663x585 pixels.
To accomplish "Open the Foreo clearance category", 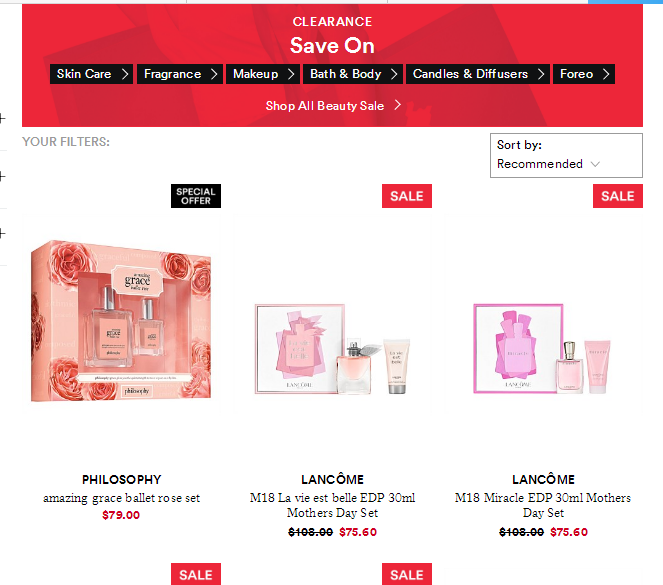I will click(x=584, y=74).
